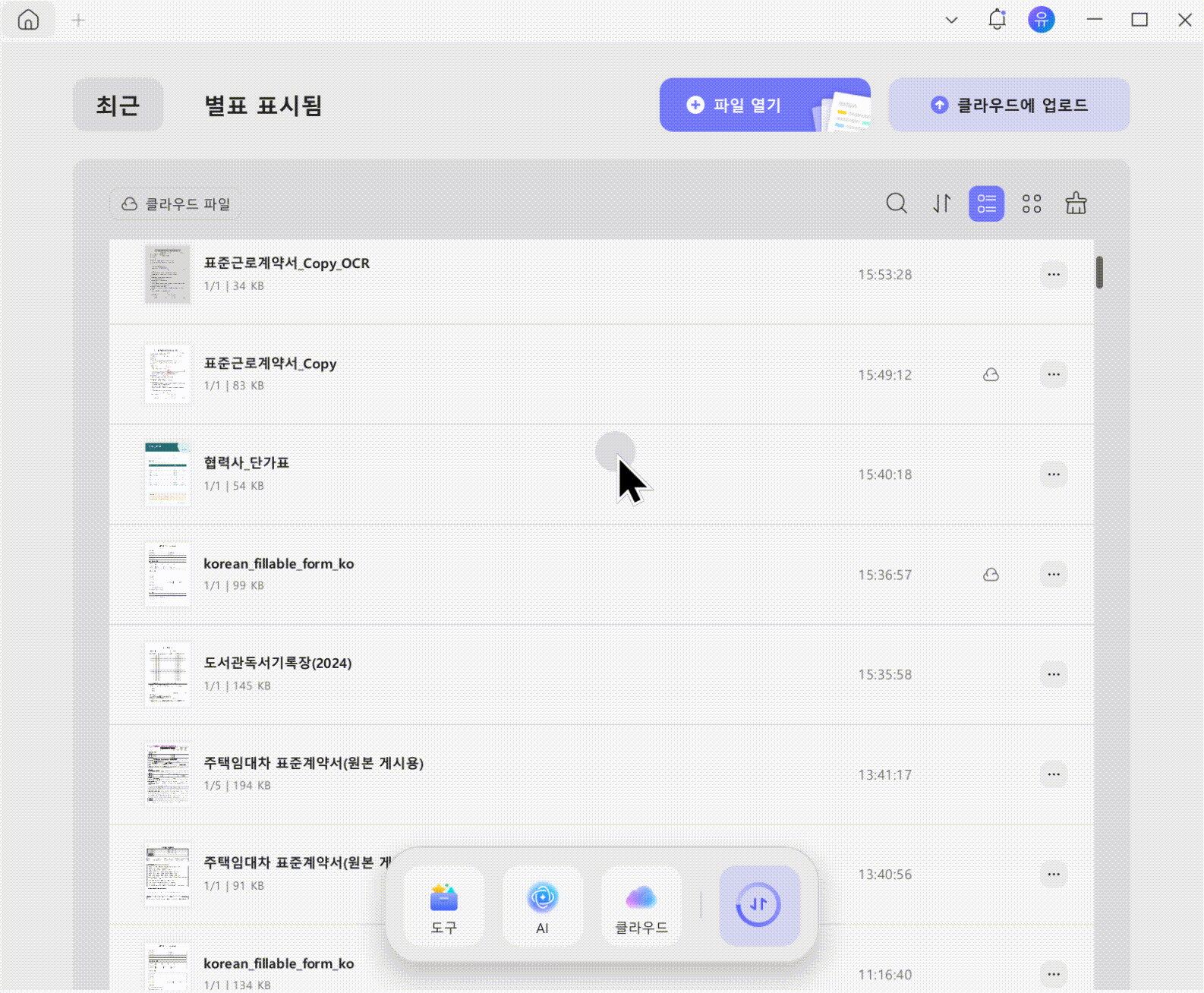The image size is (1204, 993).
Task: Select file name korean_fillable_form_ko at 15:36:57
Action: pyautogui.click(x=279, y=564)
